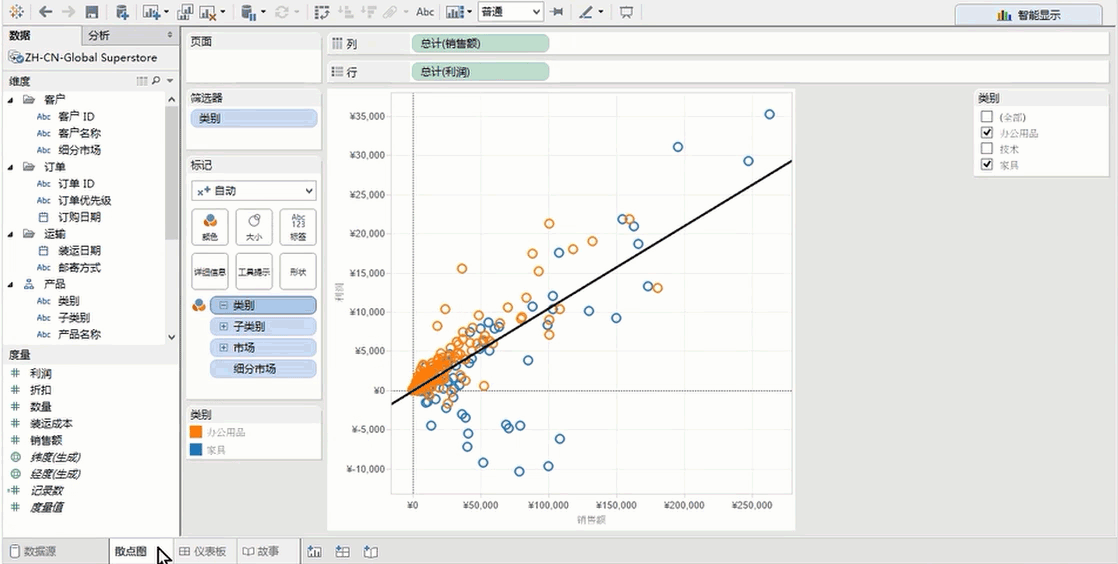Click the 颜色 button in the marks card
The width and height of the screenshot is (1118, 564).
pos(209,227)
